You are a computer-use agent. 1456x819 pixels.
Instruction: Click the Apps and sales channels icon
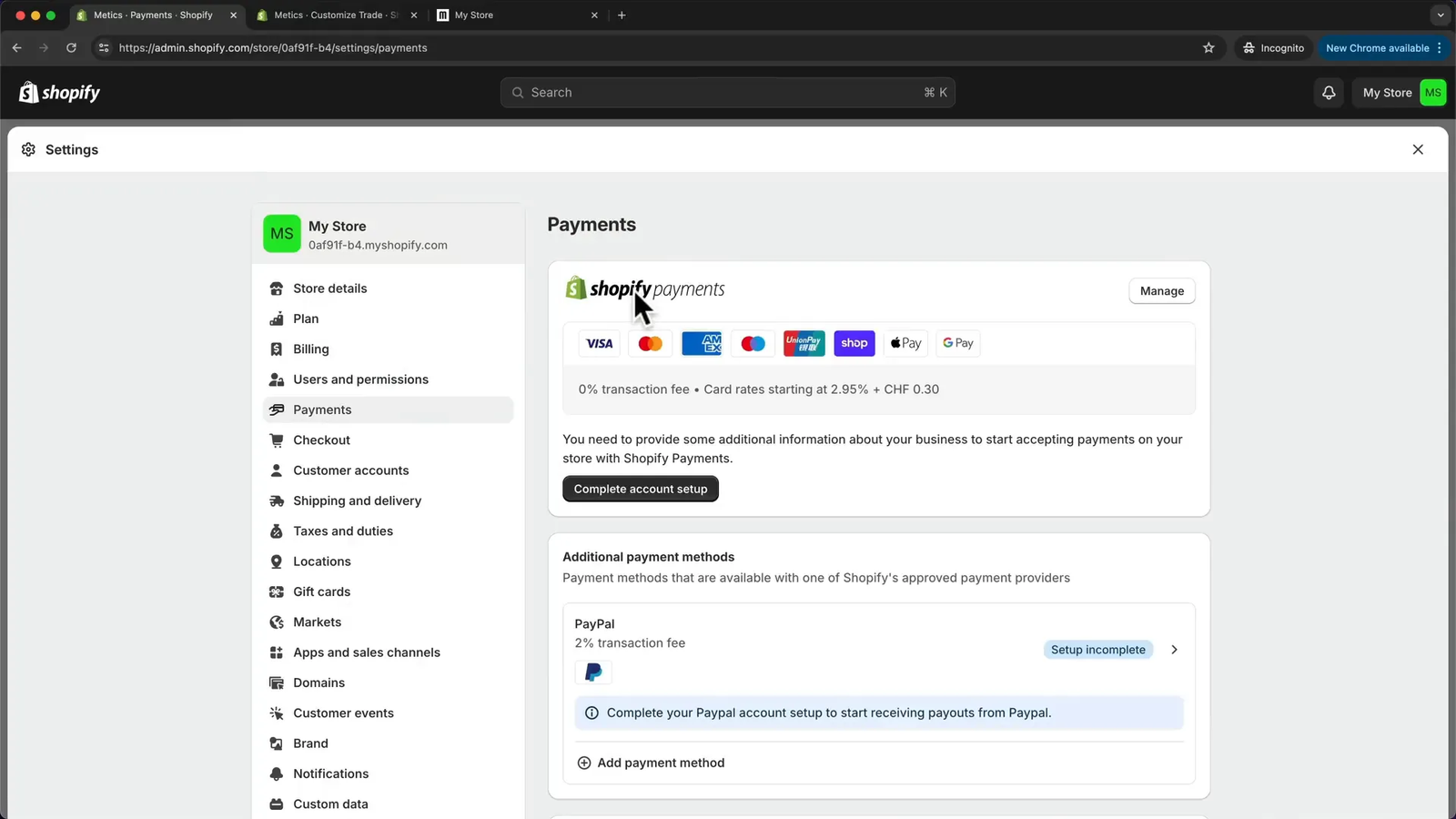[277, 652]
